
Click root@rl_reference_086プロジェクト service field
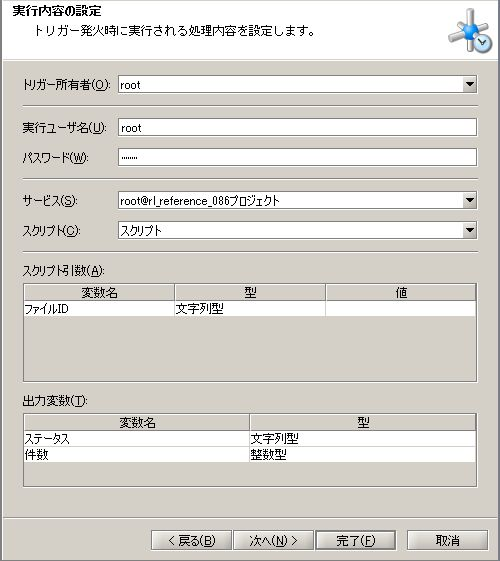click(x=290, y=200)
